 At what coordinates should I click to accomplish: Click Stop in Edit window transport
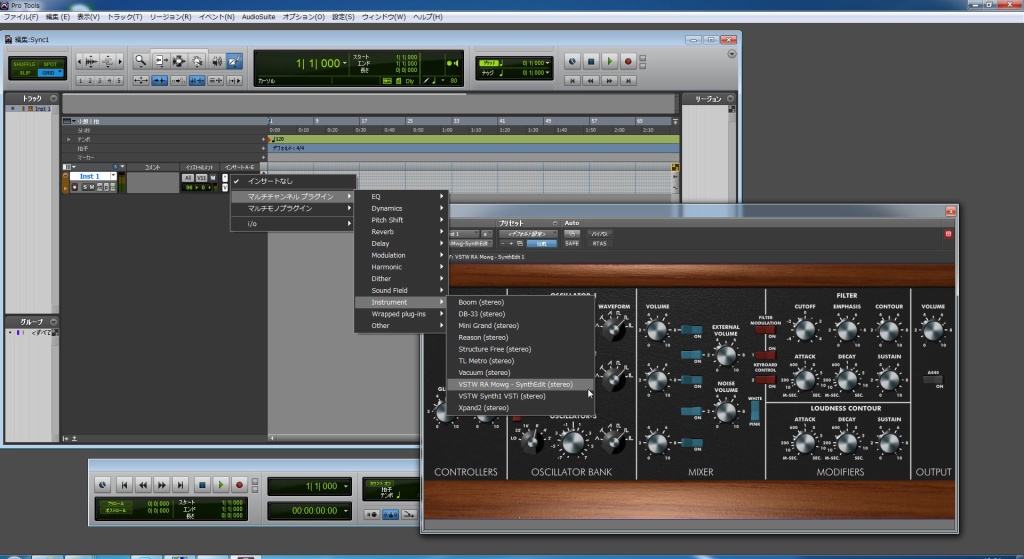[x=591, y=61]
